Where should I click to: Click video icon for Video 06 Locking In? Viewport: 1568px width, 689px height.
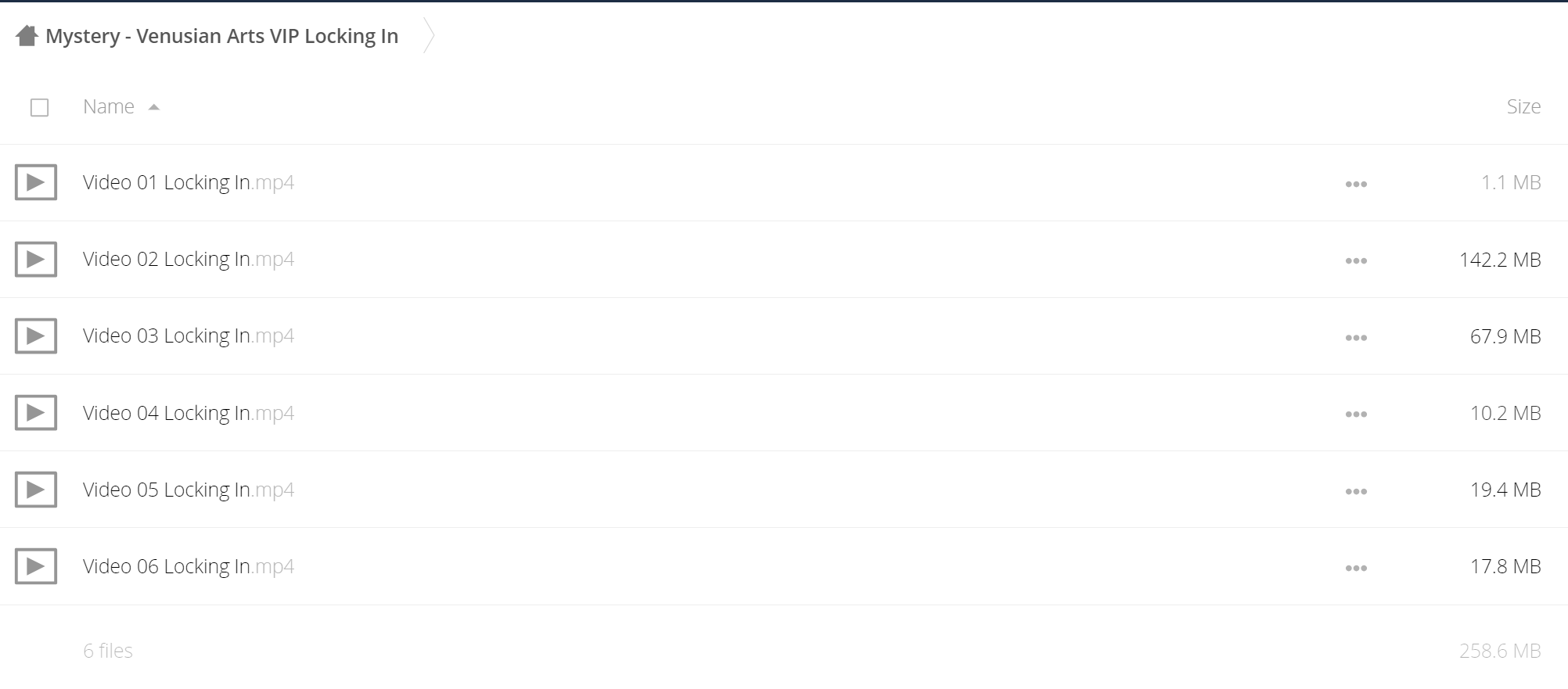[x=36, y=565]
